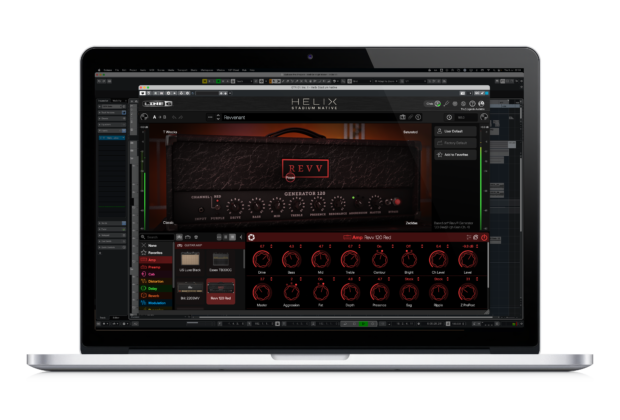Click the Line 6 logo
620x420 pixels.
[157, 104]
